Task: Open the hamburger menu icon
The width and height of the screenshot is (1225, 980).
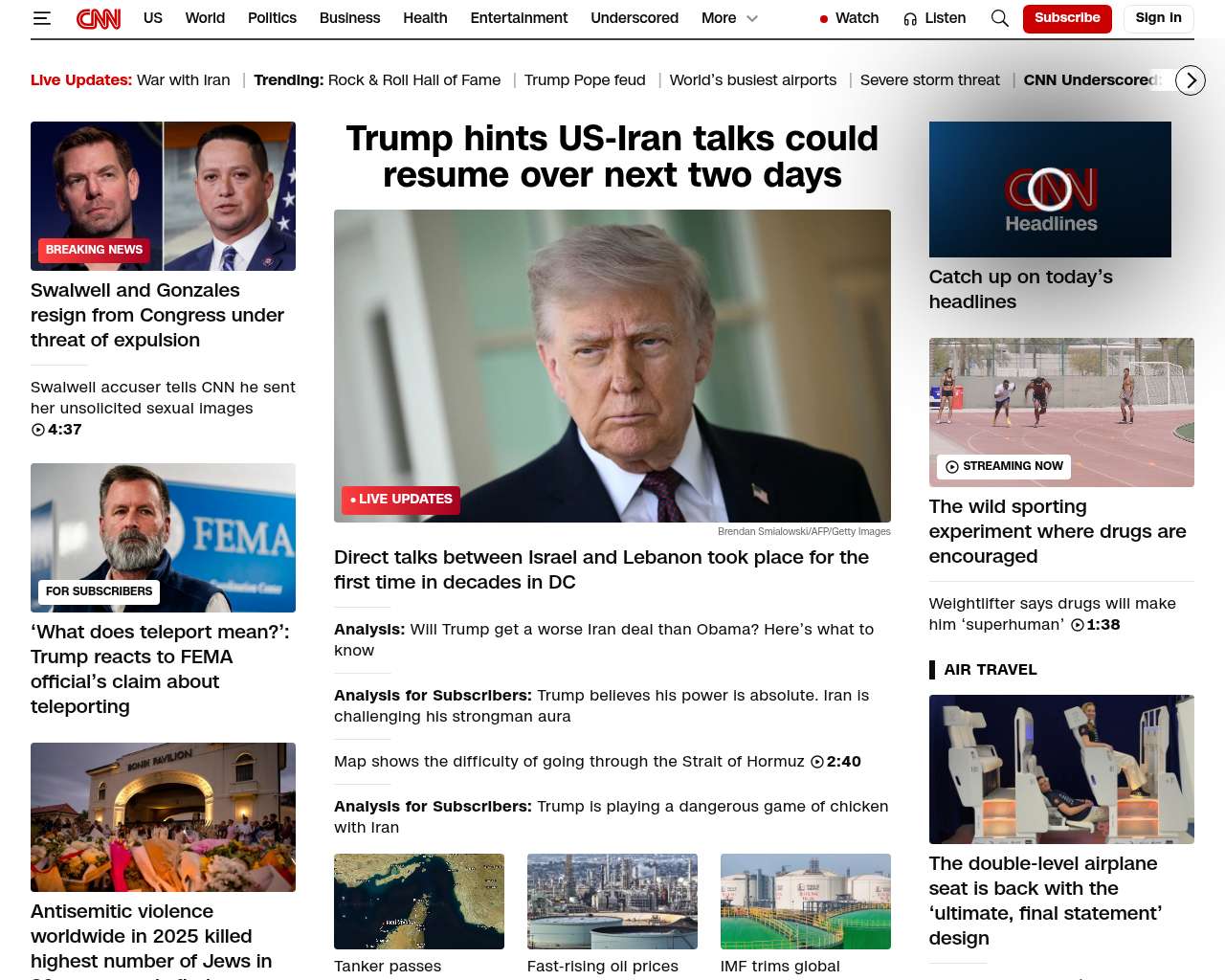Action: click(x=41, y=18)
